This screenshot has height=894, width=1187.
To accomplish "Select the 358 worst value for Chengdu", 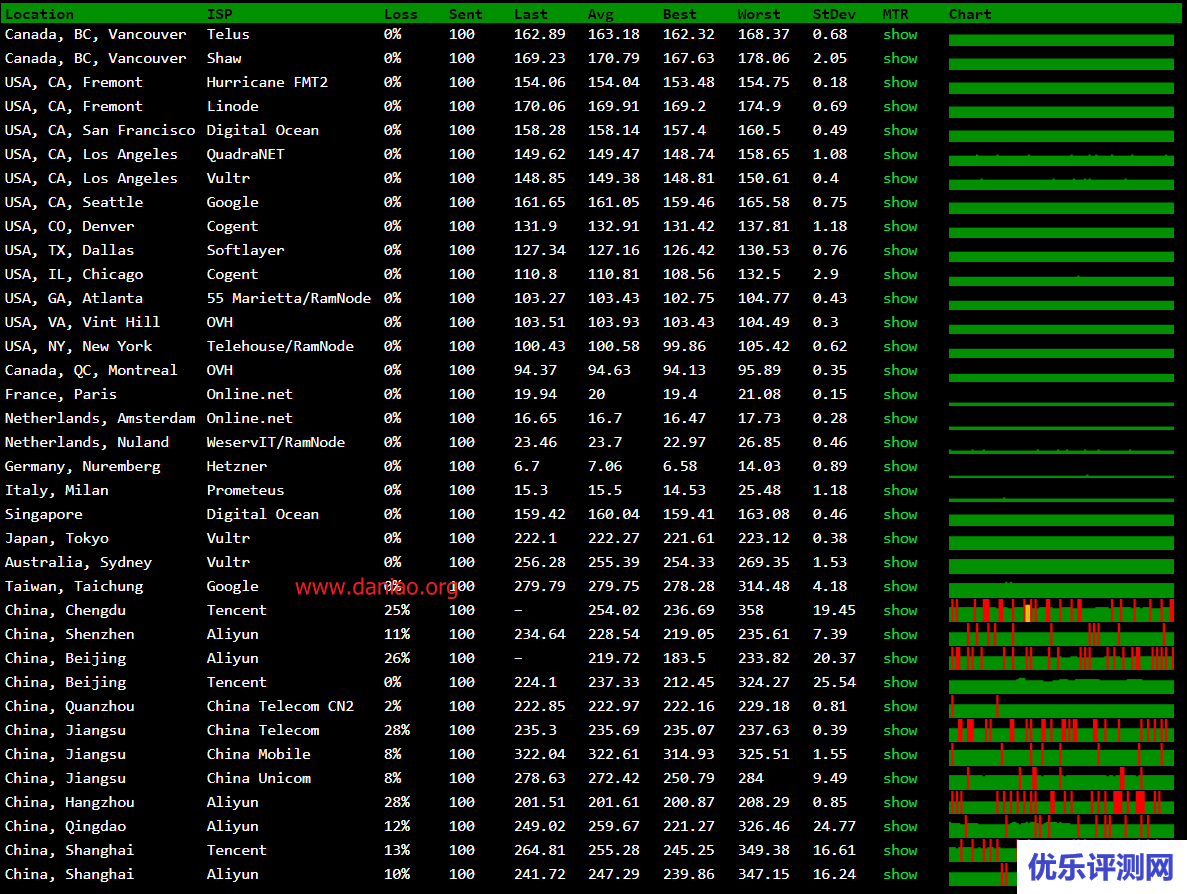I will click(x=751, y=610).
